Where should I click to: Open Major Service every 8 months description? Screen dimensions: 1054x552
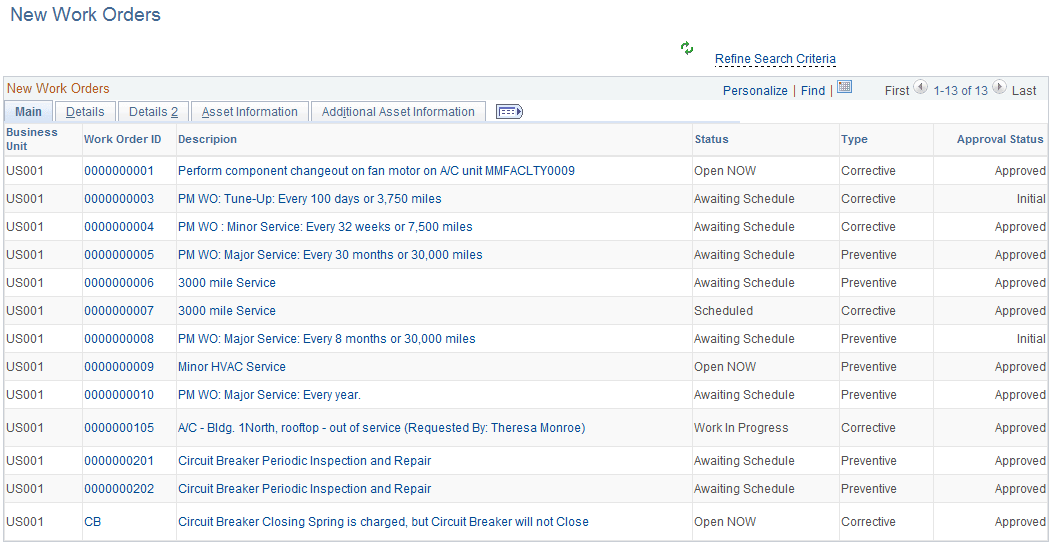click(x=327, y=339)
